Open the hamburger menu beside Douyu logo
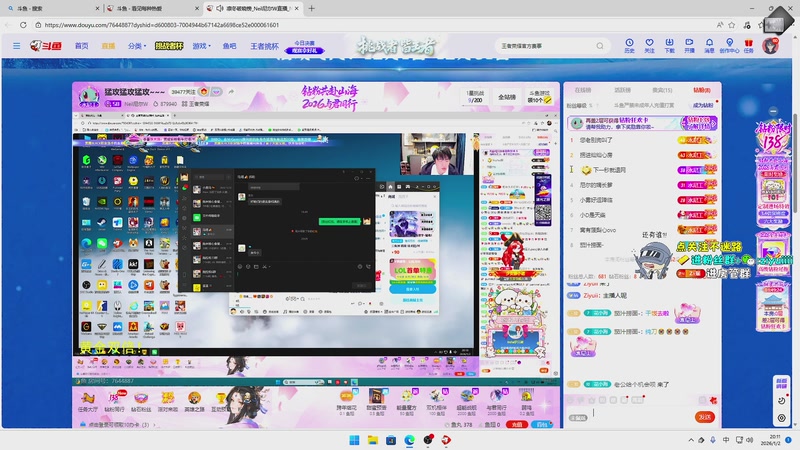This screenshot has height=450, width=800. point(16,46)
